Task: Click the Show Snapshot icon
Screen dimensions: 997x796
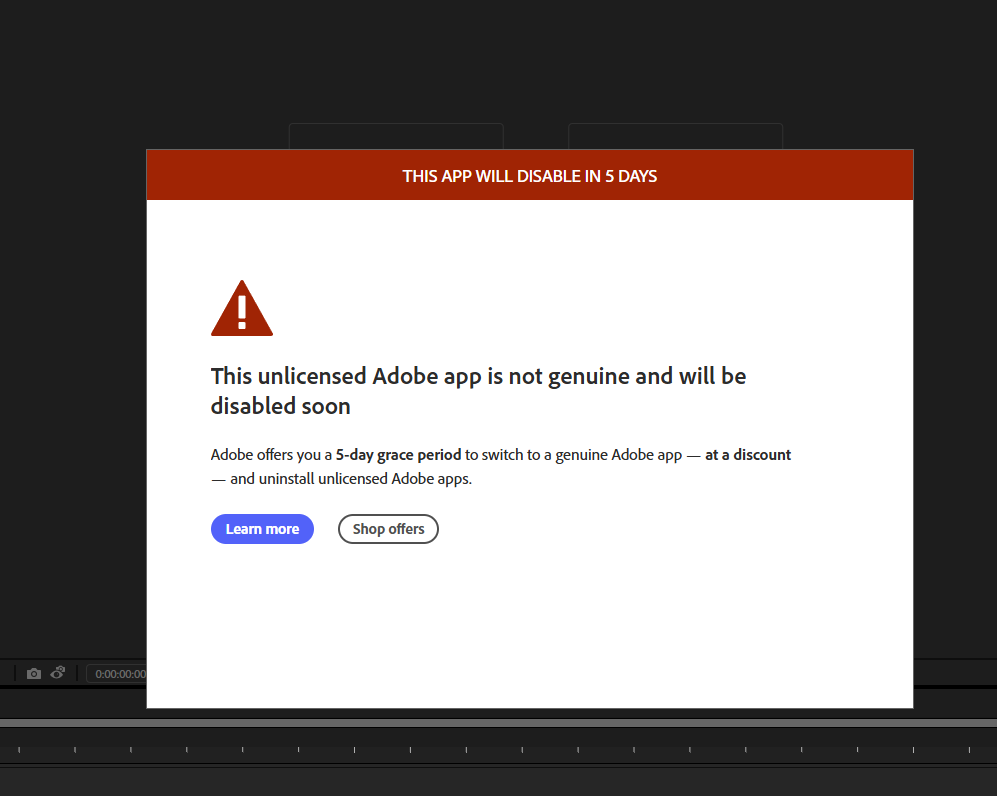Action: tap(58, 673)
